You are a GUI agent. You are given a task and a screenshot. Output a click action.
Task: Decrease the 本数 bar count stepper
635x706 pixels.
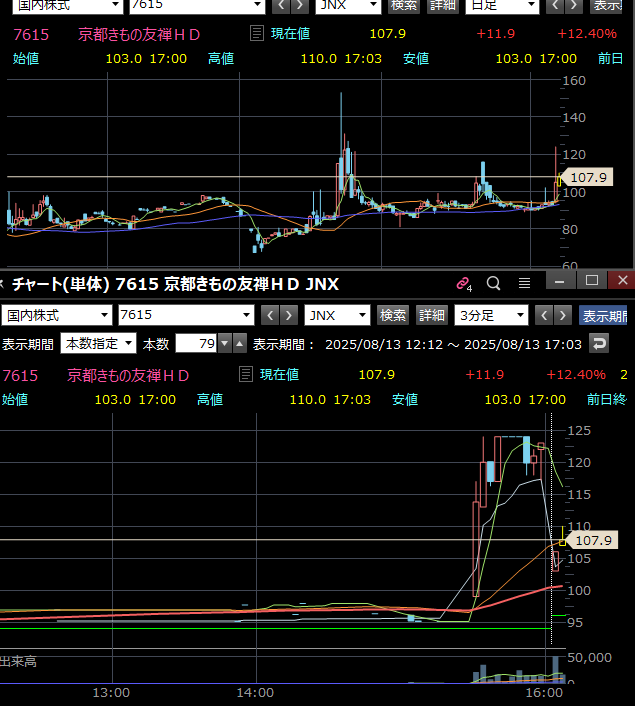(225, 344)
